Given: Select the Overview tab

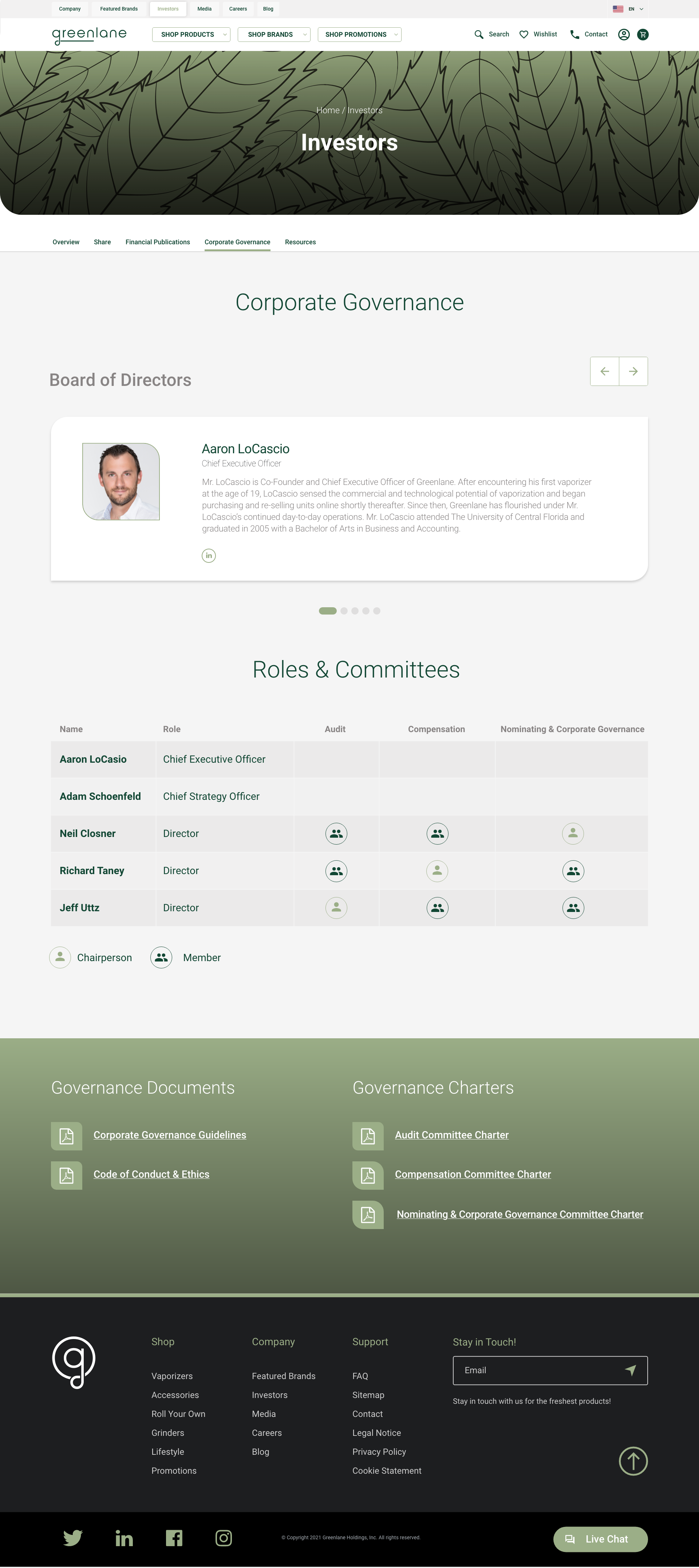Looking at the screenshot, I should [66, 242].
